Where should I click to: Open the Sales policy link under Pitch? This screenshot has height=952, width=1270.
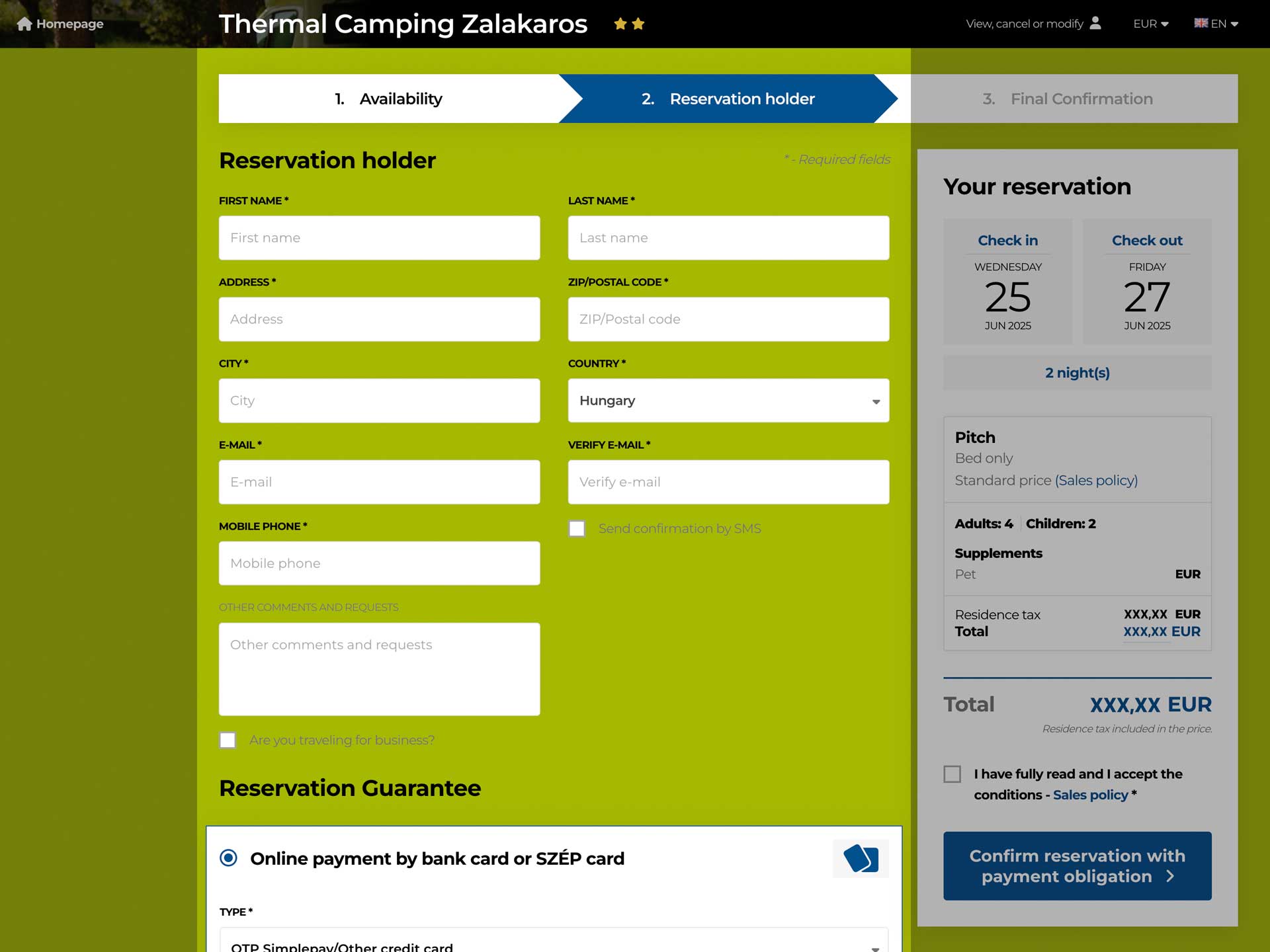pyautogui.click(x=1096, y=481)
